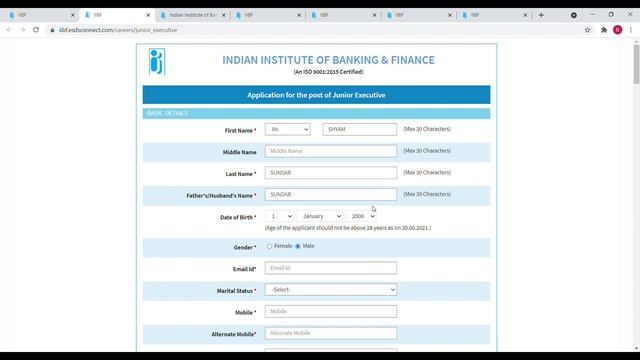The image size is (640, 360).
Task: Select the Female gender radio button
Action: [x=269, y=246]
